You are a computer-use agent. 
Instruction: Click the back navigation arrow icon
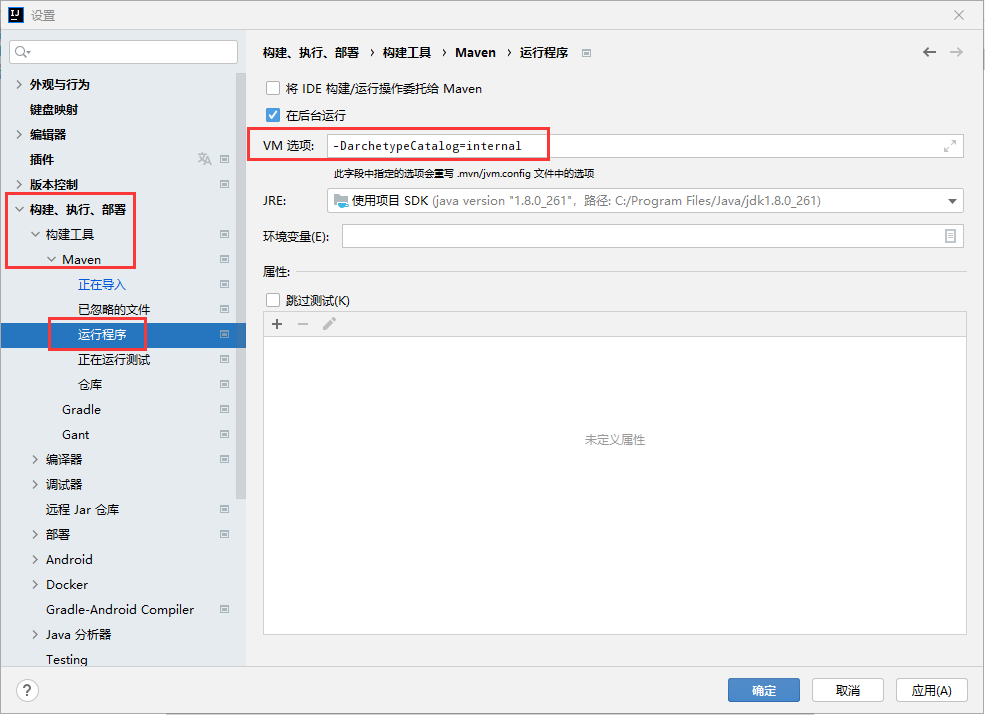point(930,52)
